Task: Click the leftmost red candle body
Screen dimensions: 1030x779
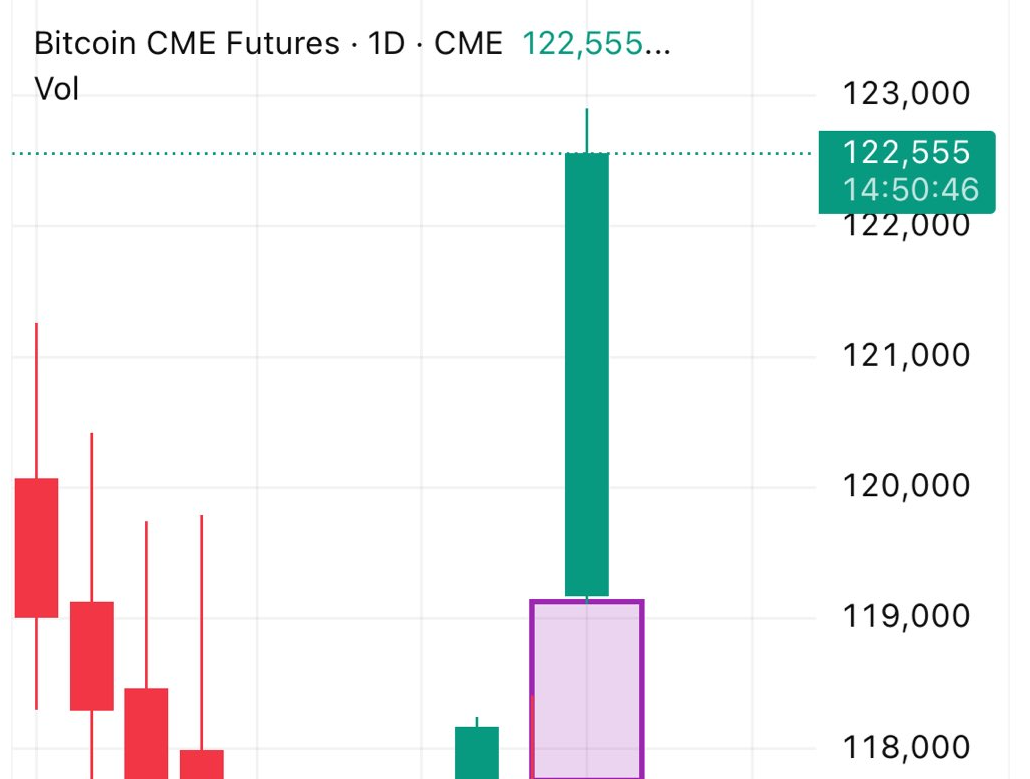Action: (x=36, y=547)
